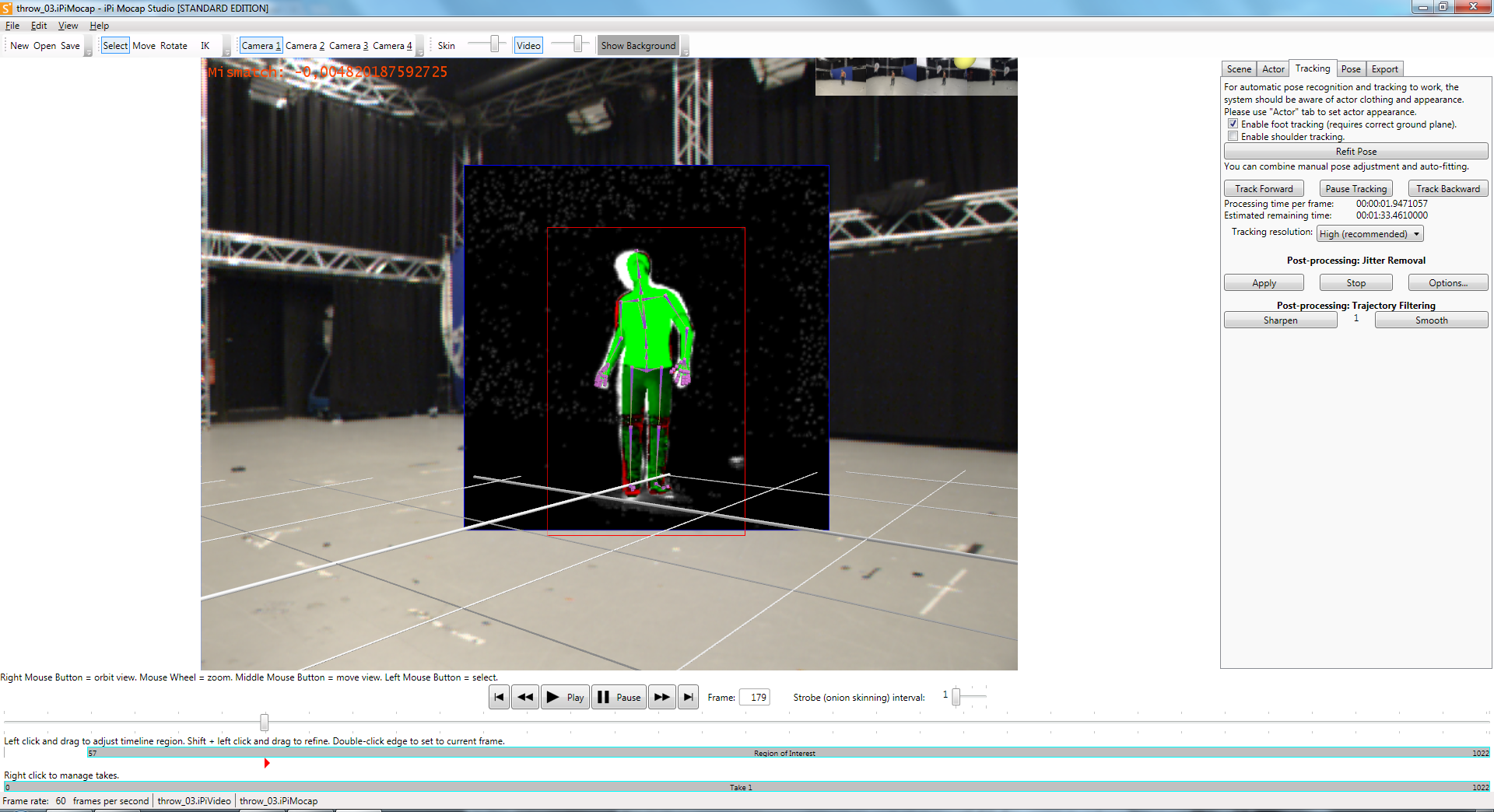Switch to the Tracking tab

coord(1313,68)
